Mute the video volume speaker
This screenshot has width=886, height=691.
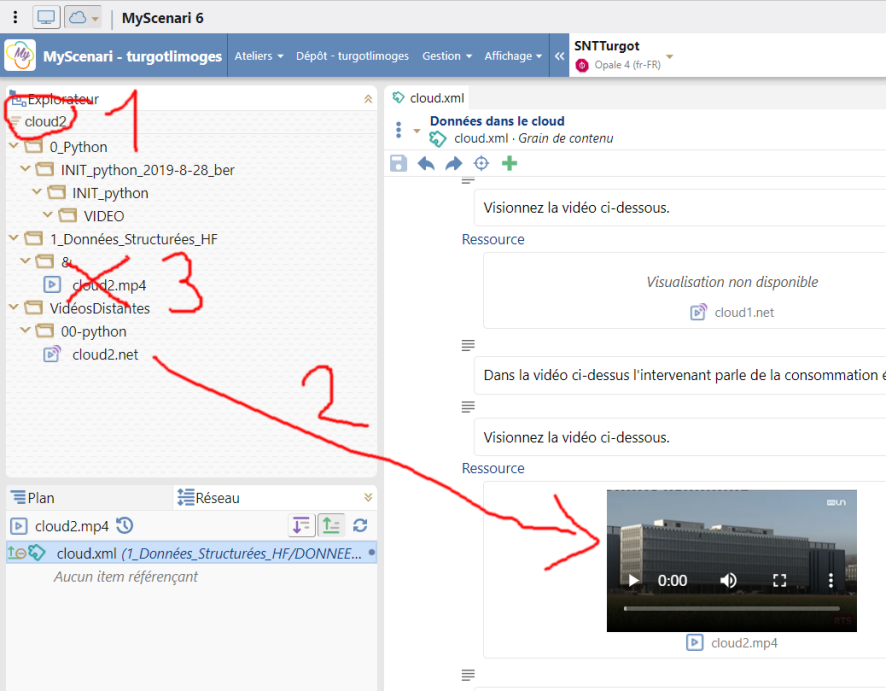pyautogui.click(x=728, y=580)
